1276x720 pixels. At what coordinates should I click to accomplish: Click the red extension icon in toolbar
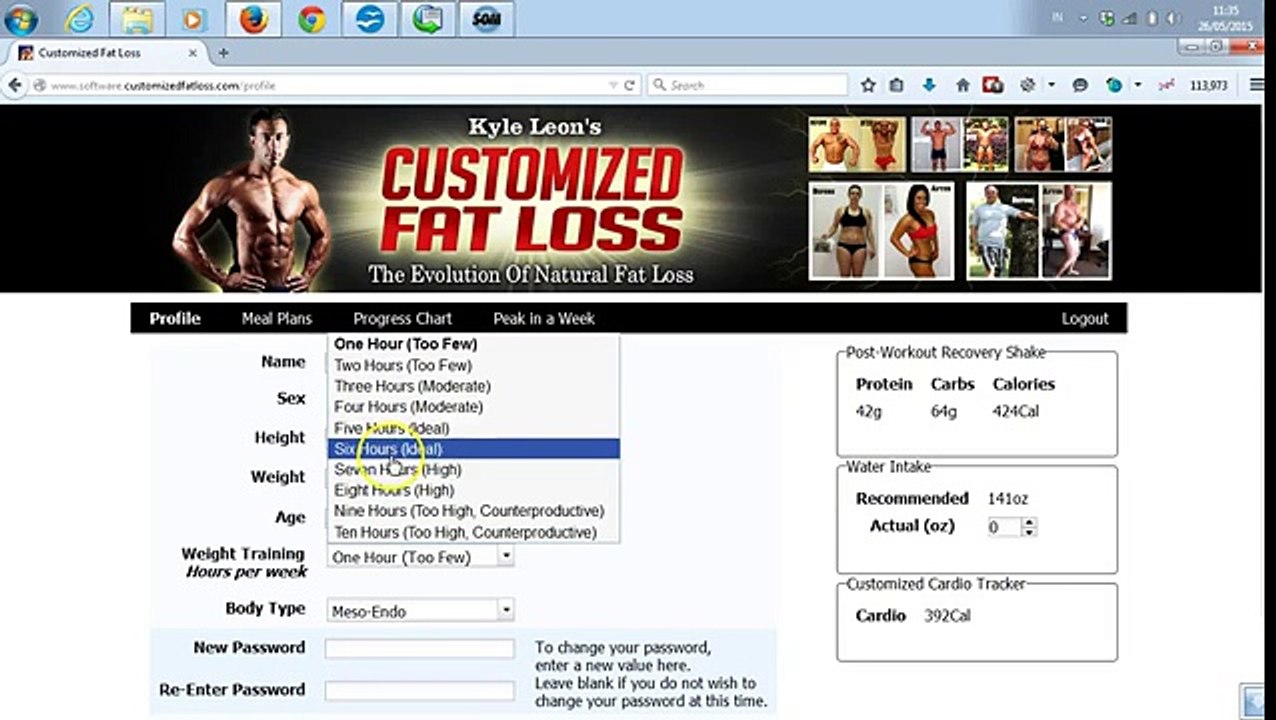tap(993, 86)
